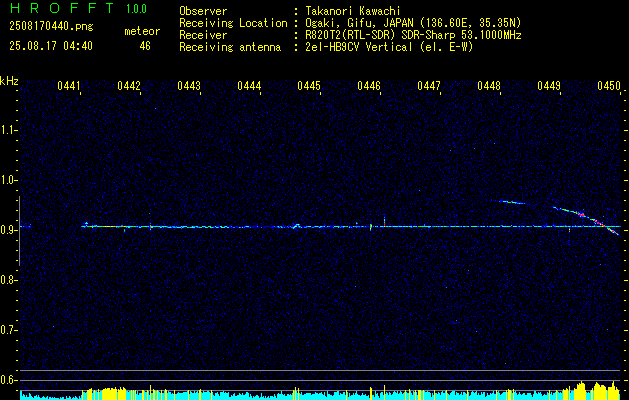This screenshot has height=400, width=629.
Task: Click the 0450 time marker
Action: point(609,86)
